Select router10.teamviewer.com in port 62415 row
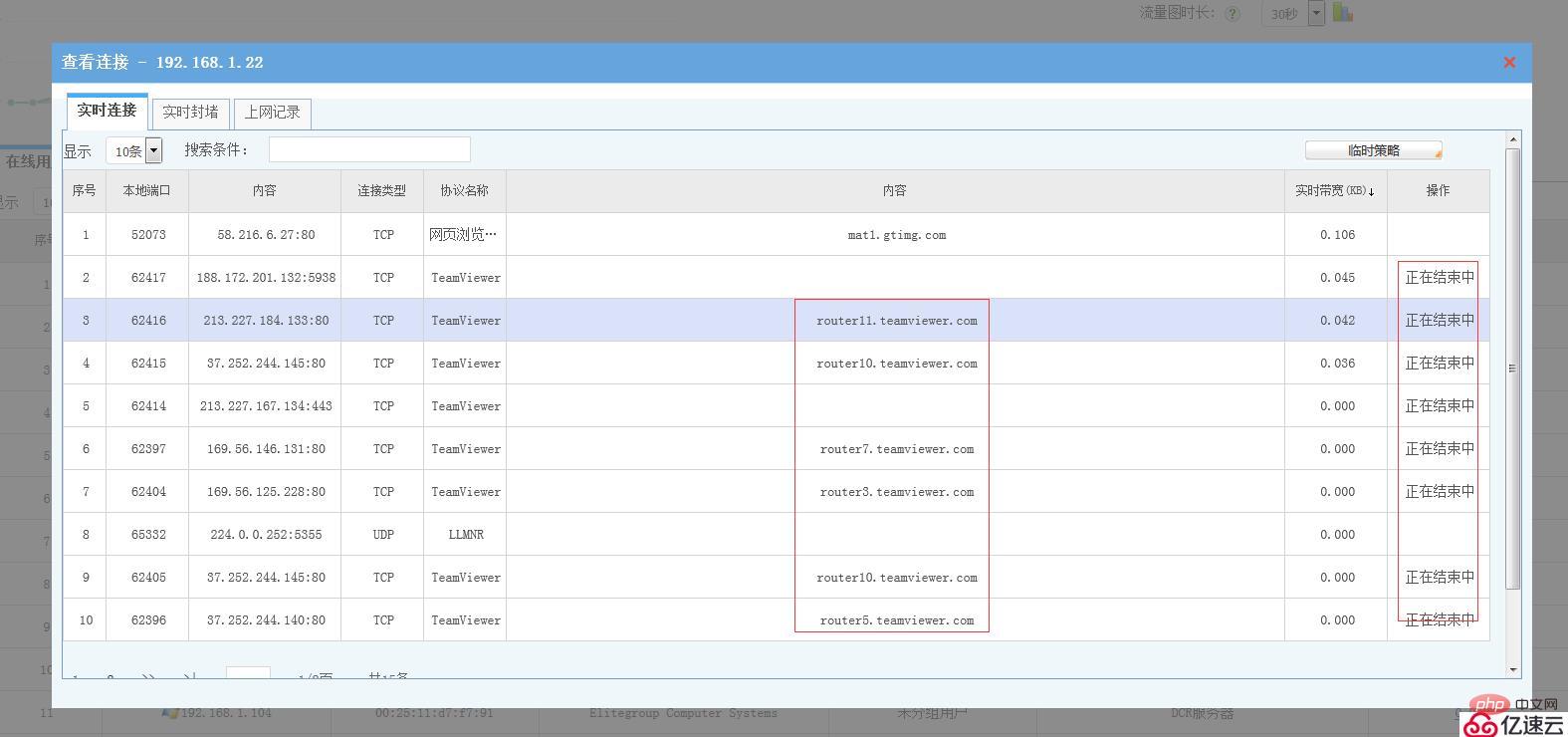Screen dimensions: 1568x737 pos(897,364)
